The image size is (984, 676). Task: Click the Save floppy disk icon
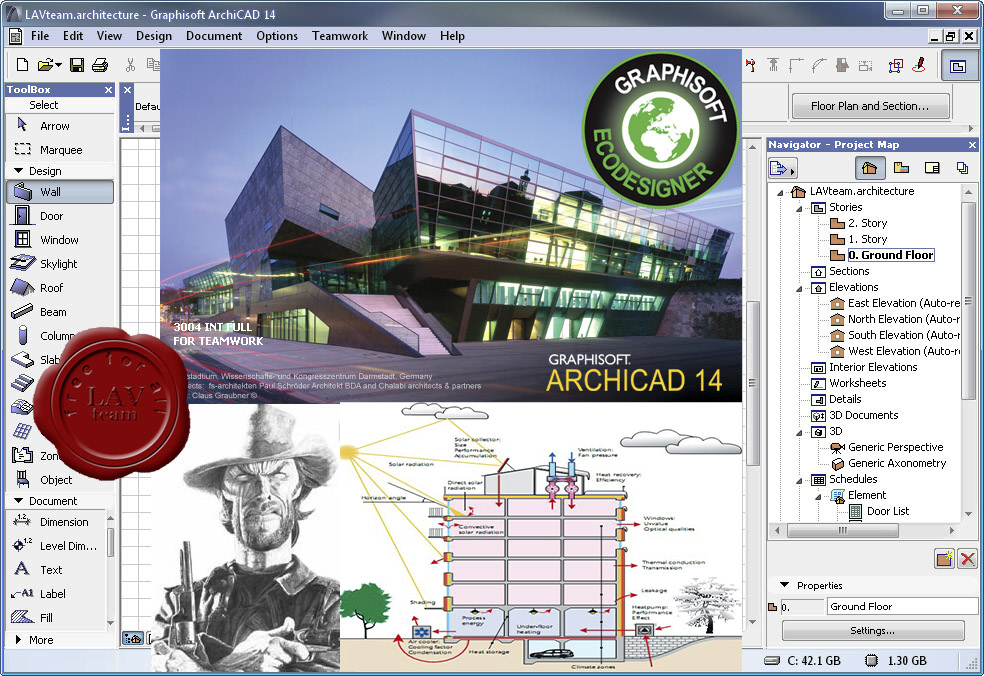pyautogui.click(x=77, y=65)
